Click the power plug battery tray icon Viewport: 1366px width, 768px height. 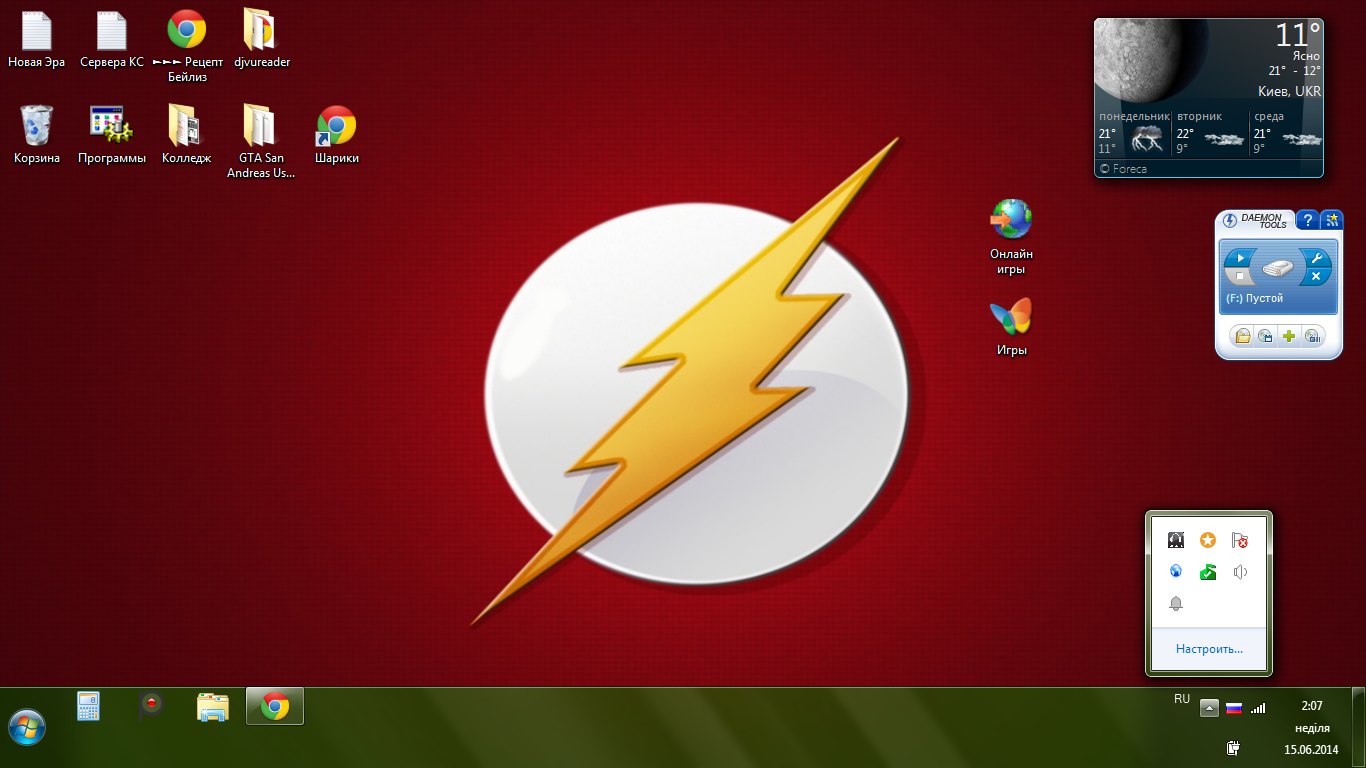(x=1233, y=747)
